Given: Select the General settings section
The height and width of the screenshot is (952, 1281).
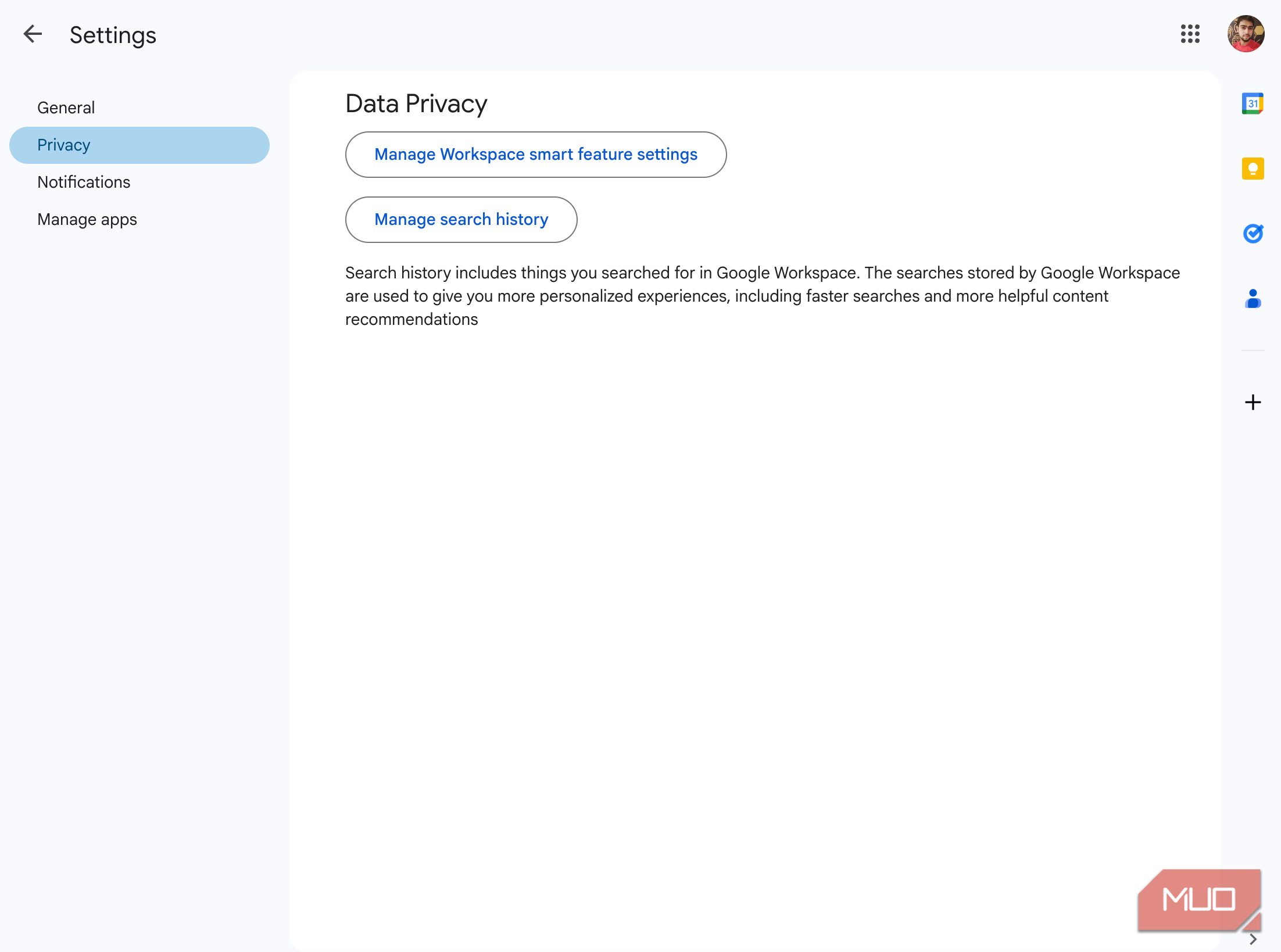Looking at the screenshot, I should [139, 108].
